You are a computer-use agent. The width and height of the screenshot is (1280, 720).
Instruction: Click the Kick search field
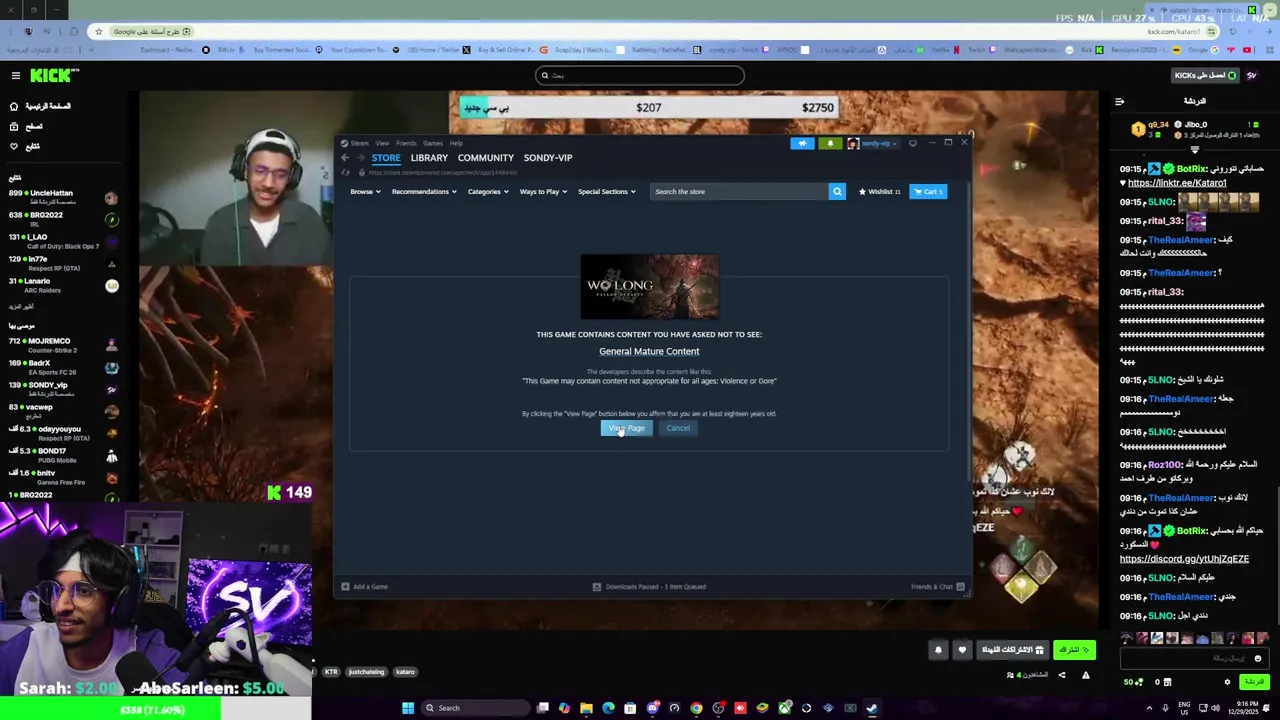point(640,75)
